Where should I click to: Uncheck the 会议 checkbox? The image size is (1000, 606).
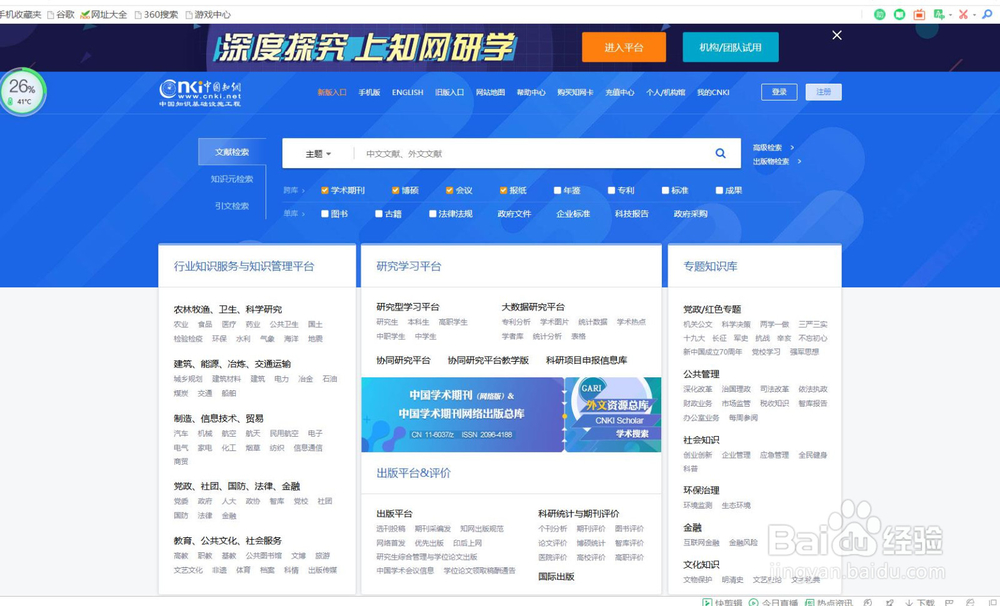[450, 190]
